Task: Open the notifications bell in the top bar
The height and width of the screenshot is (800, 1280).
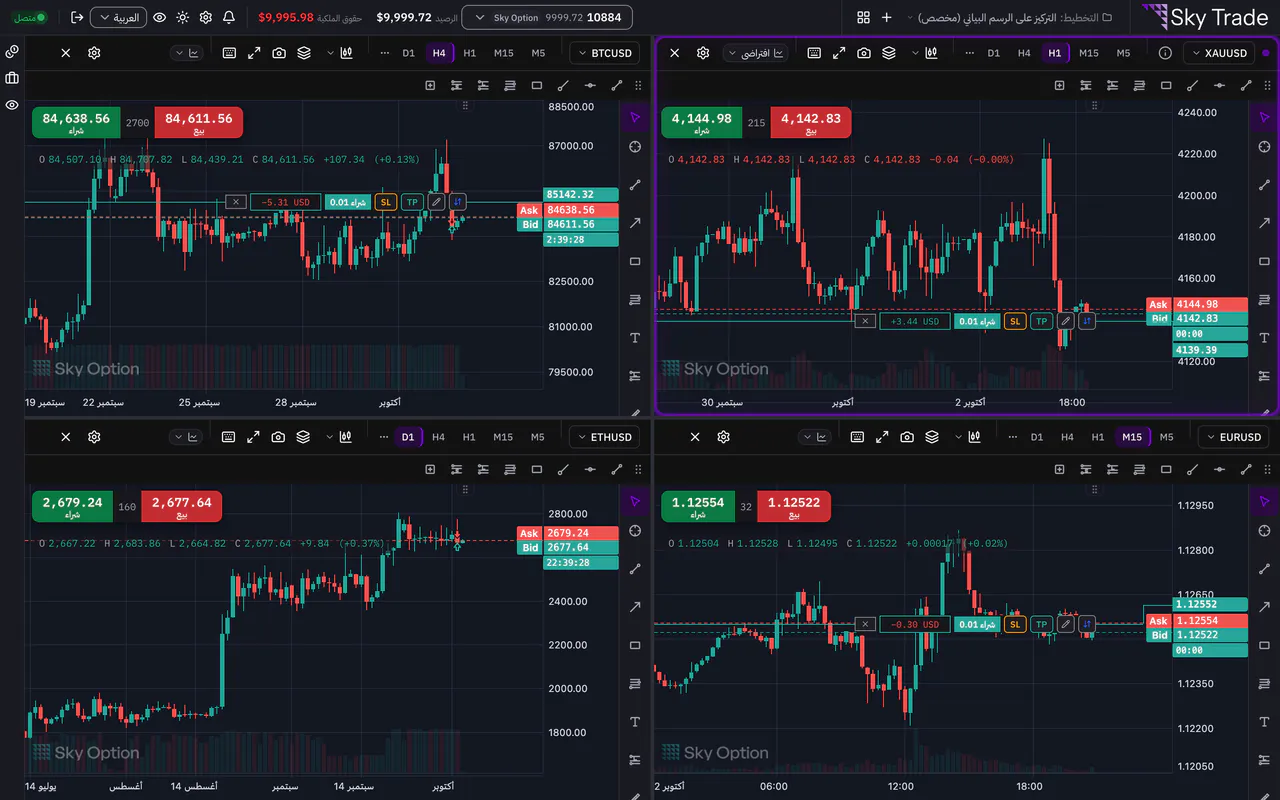Action: (229, 17)
